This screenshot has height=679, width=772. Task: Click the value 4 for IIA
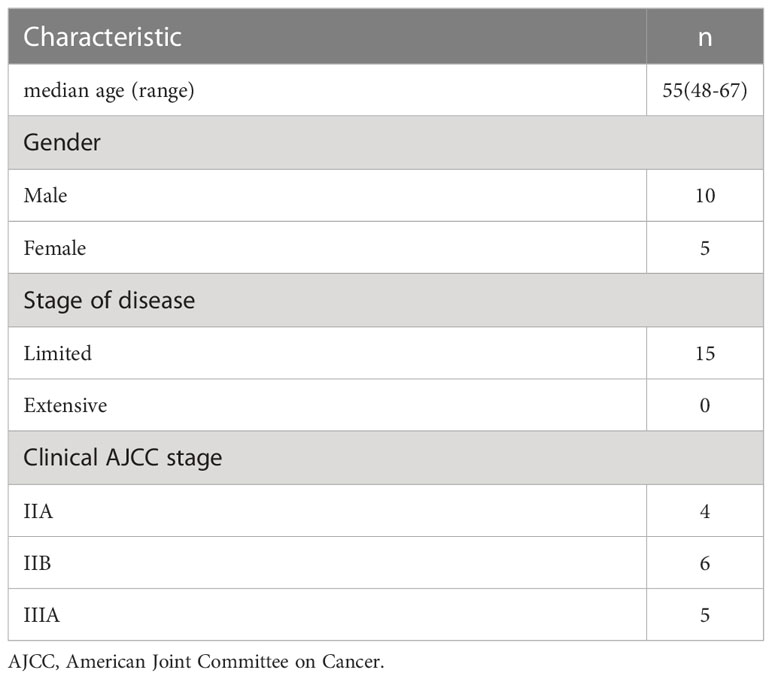tap(705, 511)
